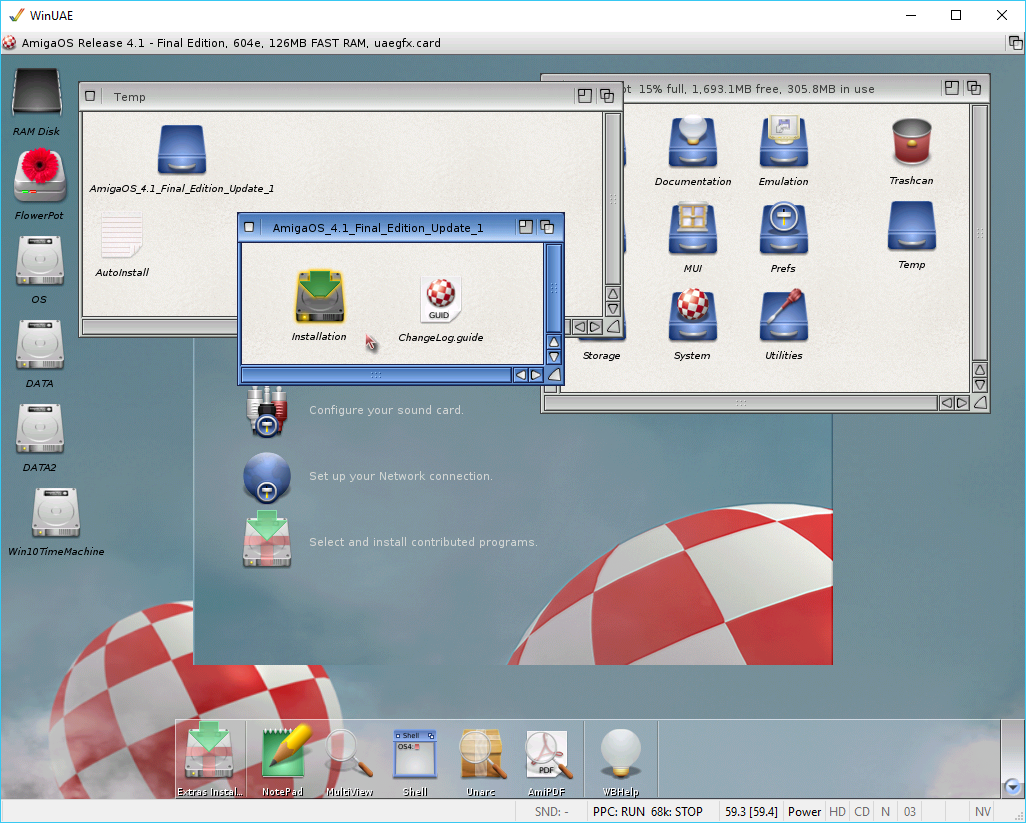Click the down arrow in update window scrollbar
Viewport: 1026px width, 823px height.
tap(554, 357)
